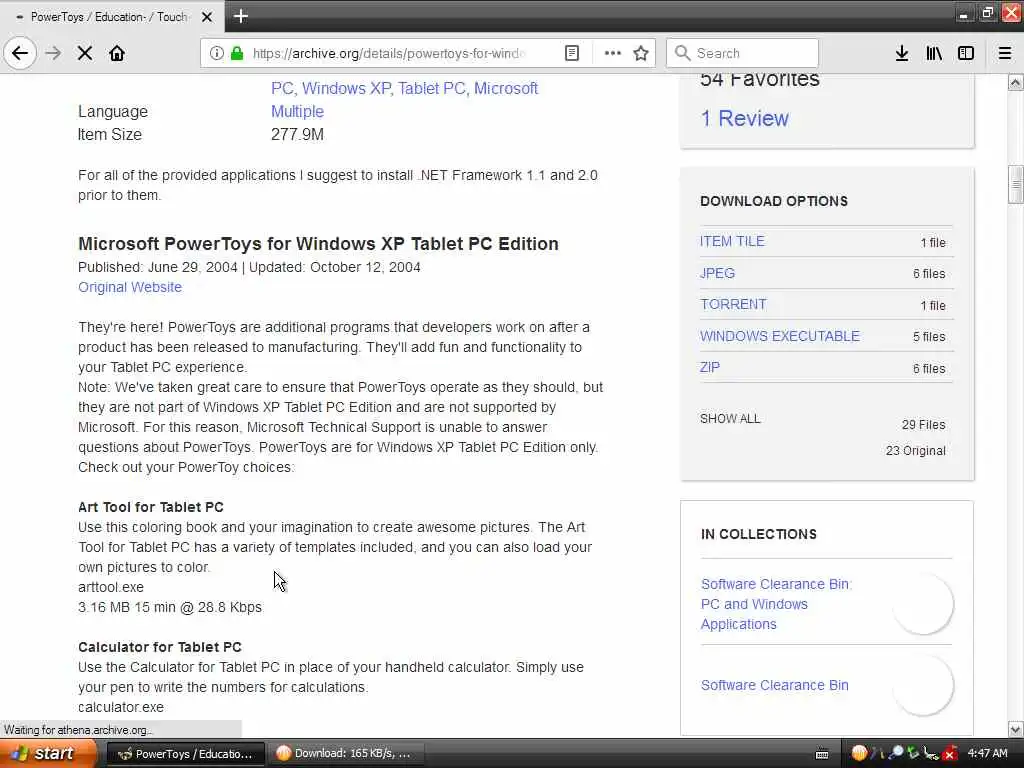Open the Download 165 KB/s taskbar window
1024x768 pixels.
[346, 754]
